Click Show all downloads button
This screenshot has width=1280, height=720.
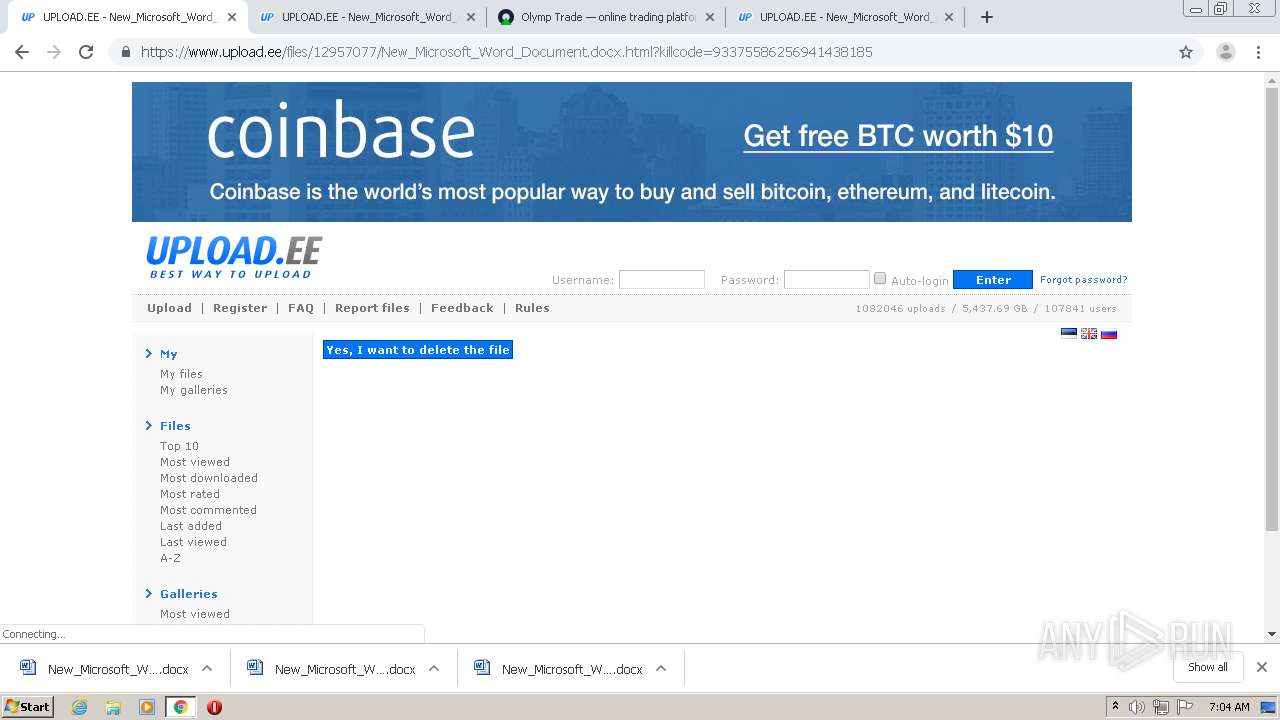pyautogui.click(x=1208, y=667)
